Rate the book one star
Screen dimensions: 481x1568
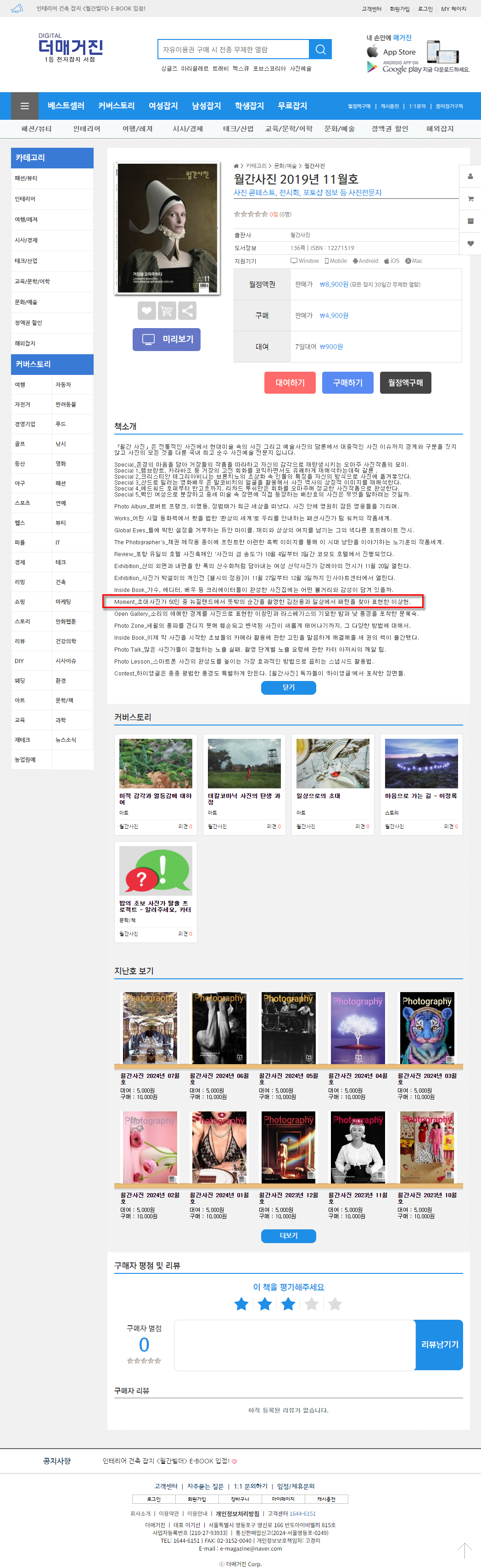click(x=241, y=1304)
